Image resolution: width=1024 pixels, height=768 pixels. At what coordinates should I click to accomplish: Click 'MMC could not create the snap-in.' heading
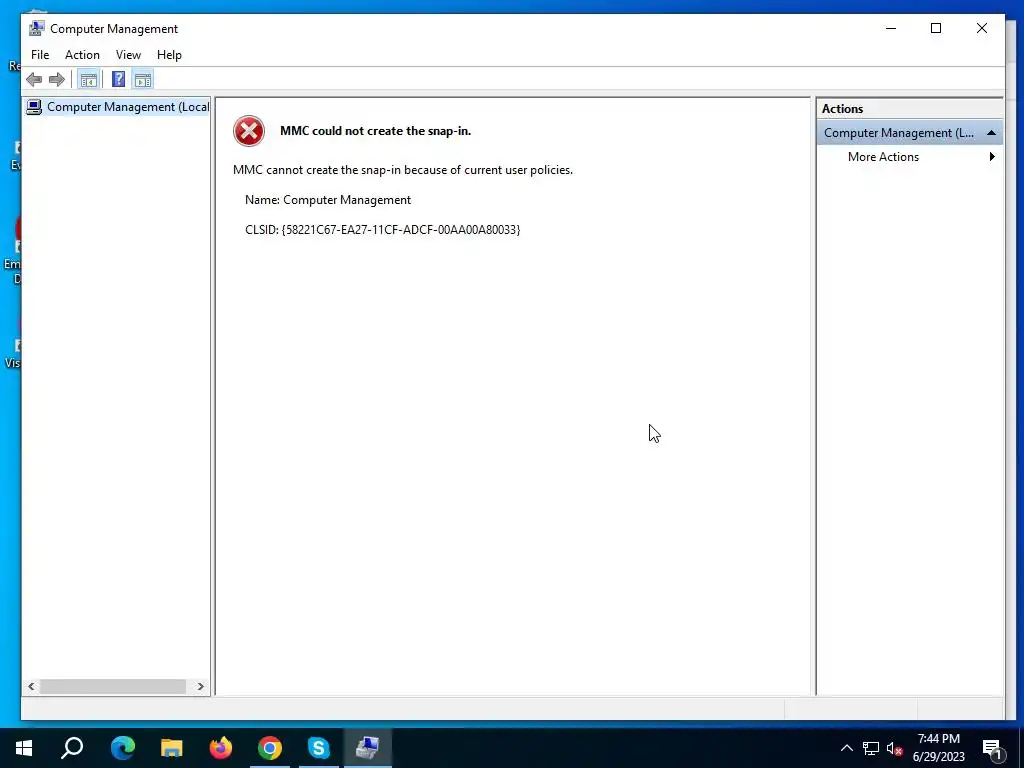(x=376, y=131)
